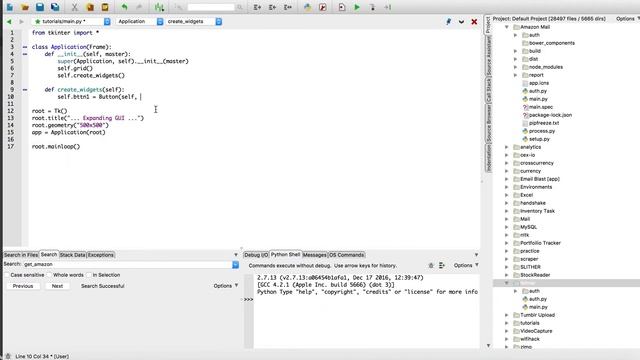
Task: Switch to the Exceptions tab
Action: (101, 255)
